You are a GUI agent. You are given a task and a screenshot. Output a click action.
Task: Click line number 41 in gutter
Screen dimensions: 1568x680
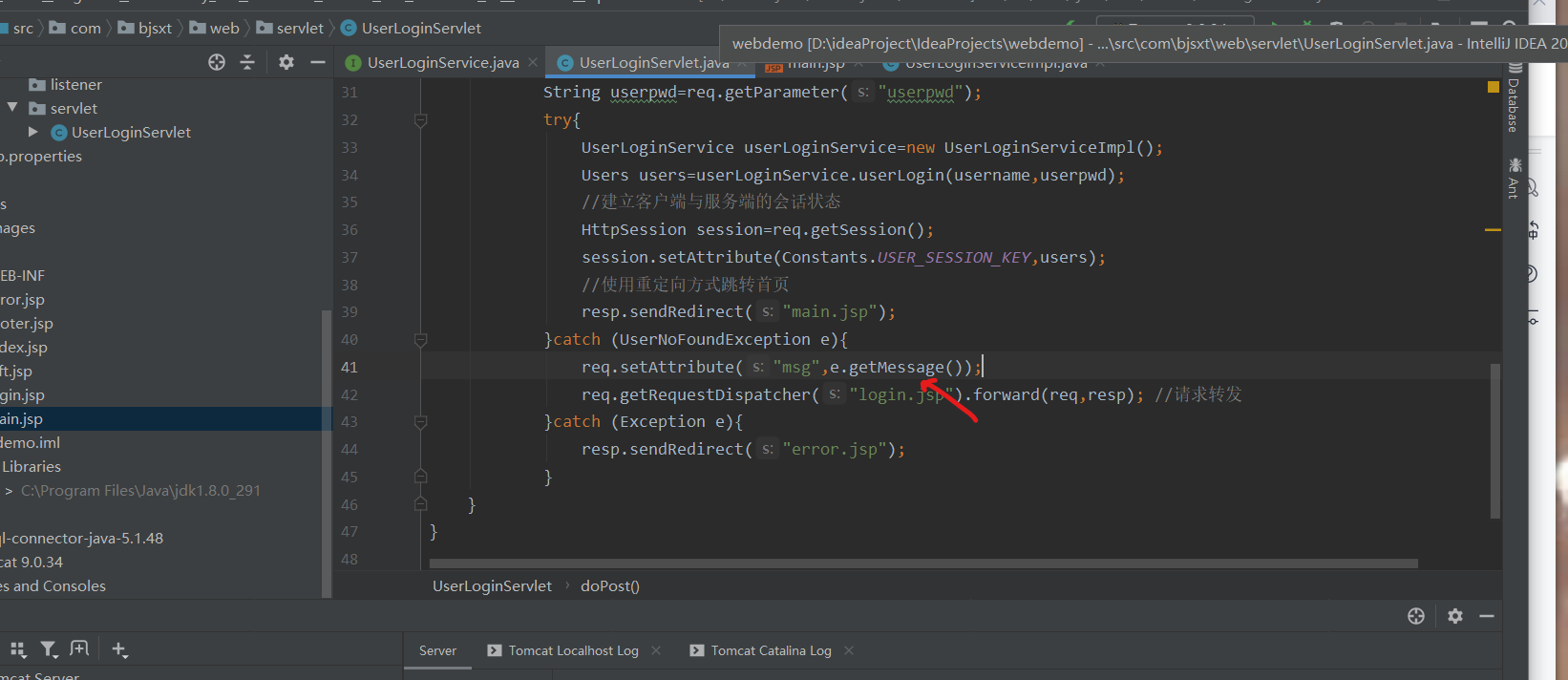pos(350,368)
